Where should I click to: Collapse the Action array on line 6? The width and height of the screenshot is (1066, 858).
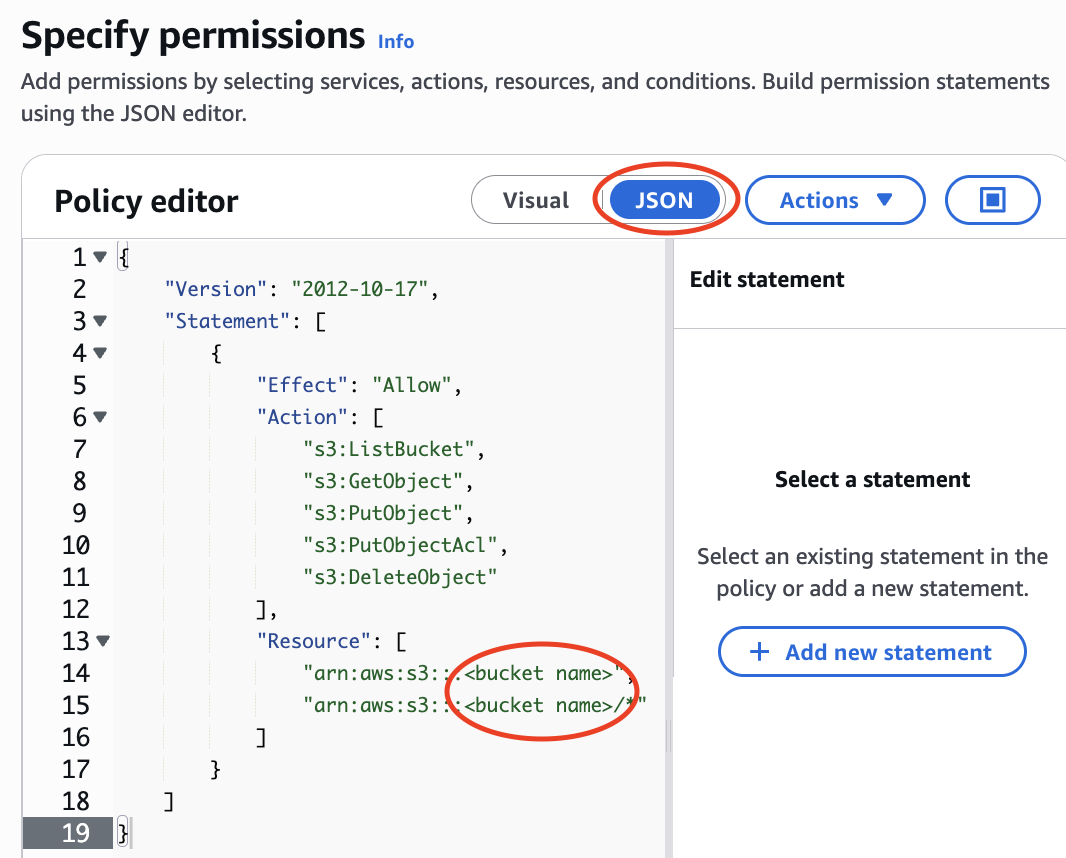pyautogui.click(x=99, y=418)
